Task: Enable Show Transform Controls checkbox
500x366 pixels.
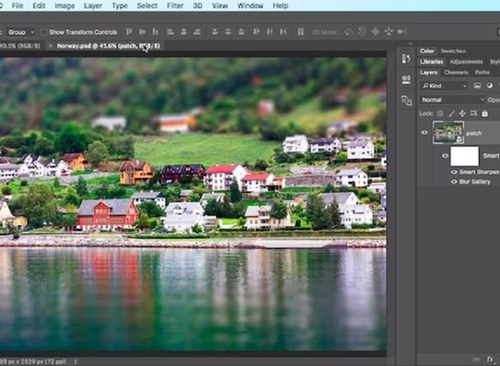Action: pyautogui.click(x=44, y=32)
